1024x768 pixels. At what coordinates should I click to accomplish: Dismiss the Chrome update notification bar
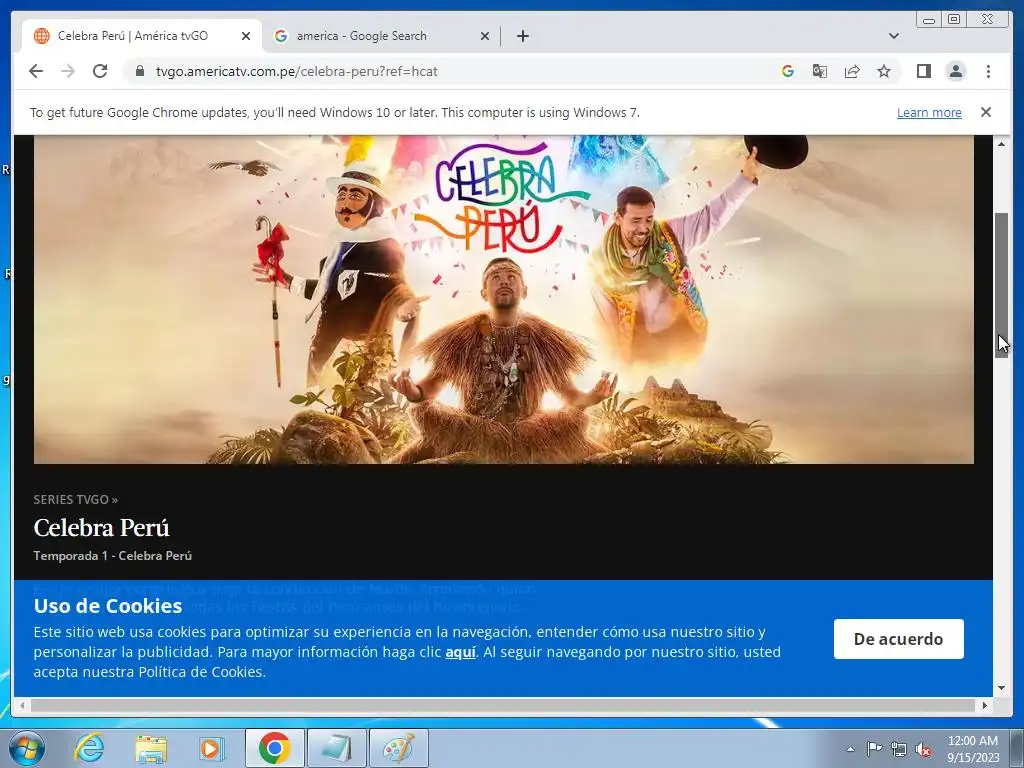tap(986, 112)
